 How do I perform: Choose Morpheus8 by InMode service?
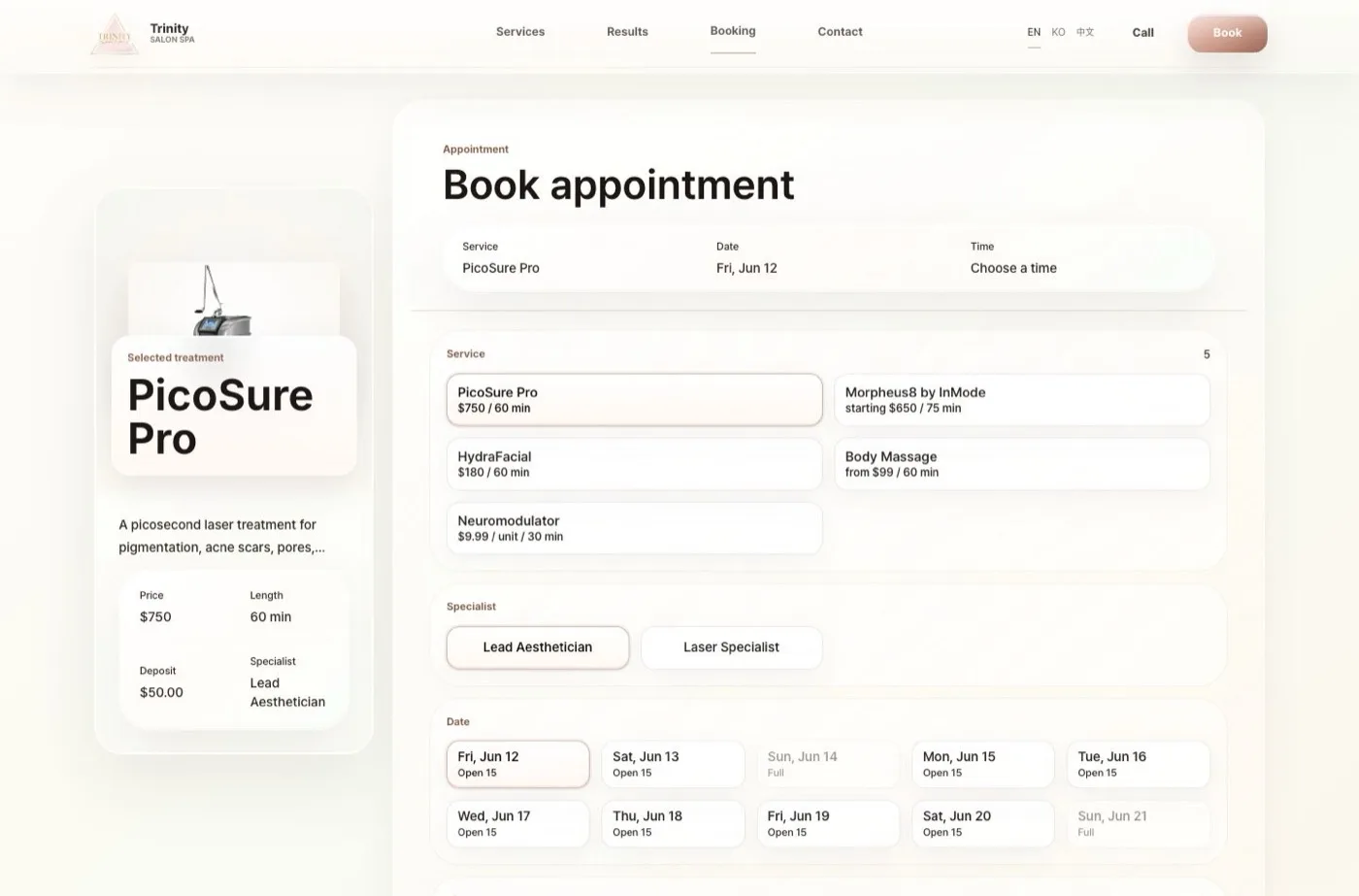(1021, 400)
